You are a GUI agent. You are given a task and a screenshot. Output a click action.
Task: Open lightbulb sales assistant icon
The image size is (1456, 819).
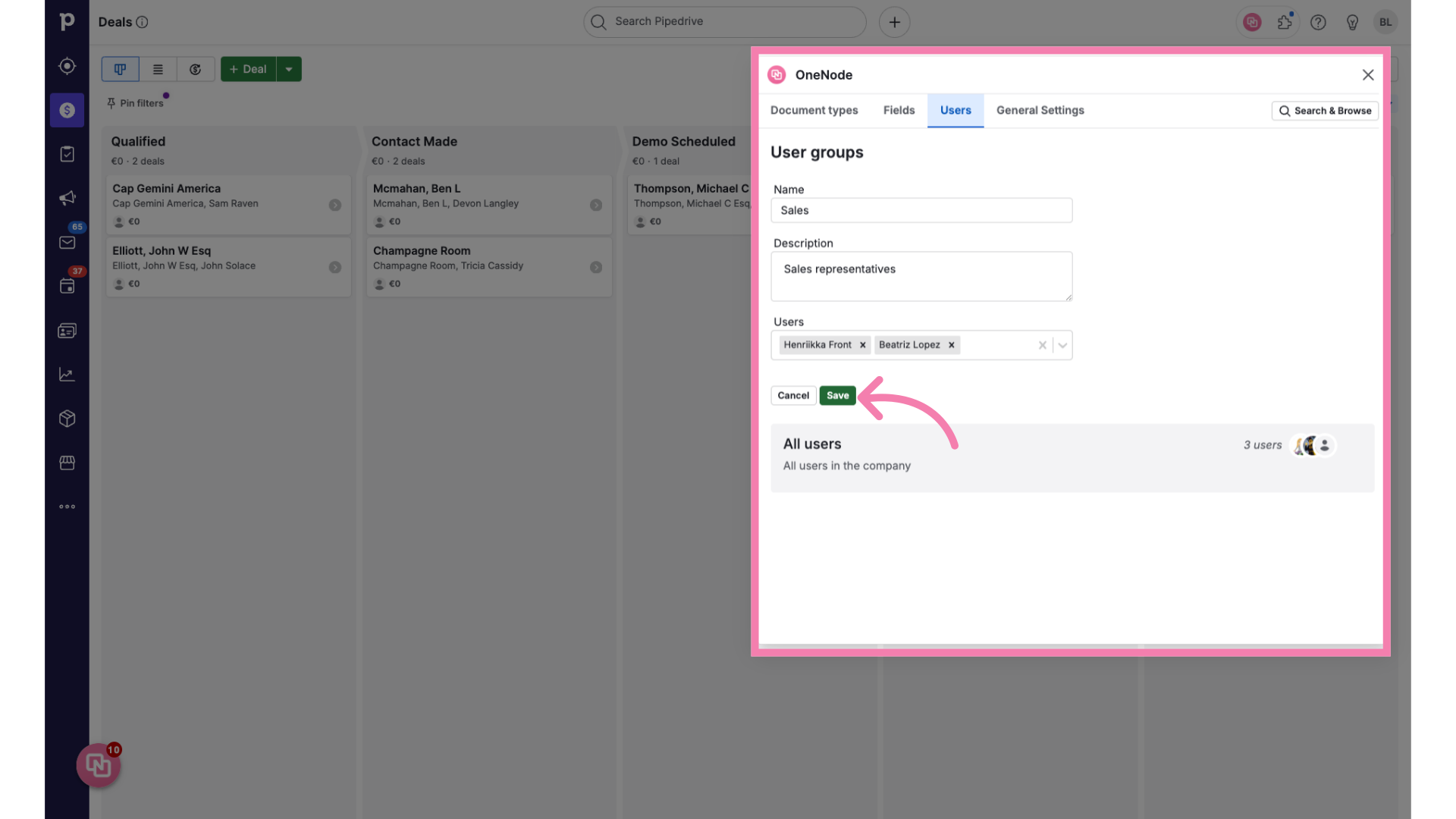pyautogui.click(x=1352, y=22)
